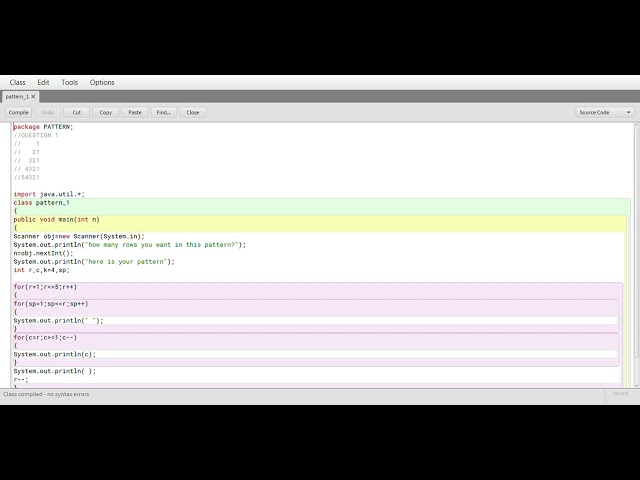
Task: Click the Paste button
Action: 135,112
